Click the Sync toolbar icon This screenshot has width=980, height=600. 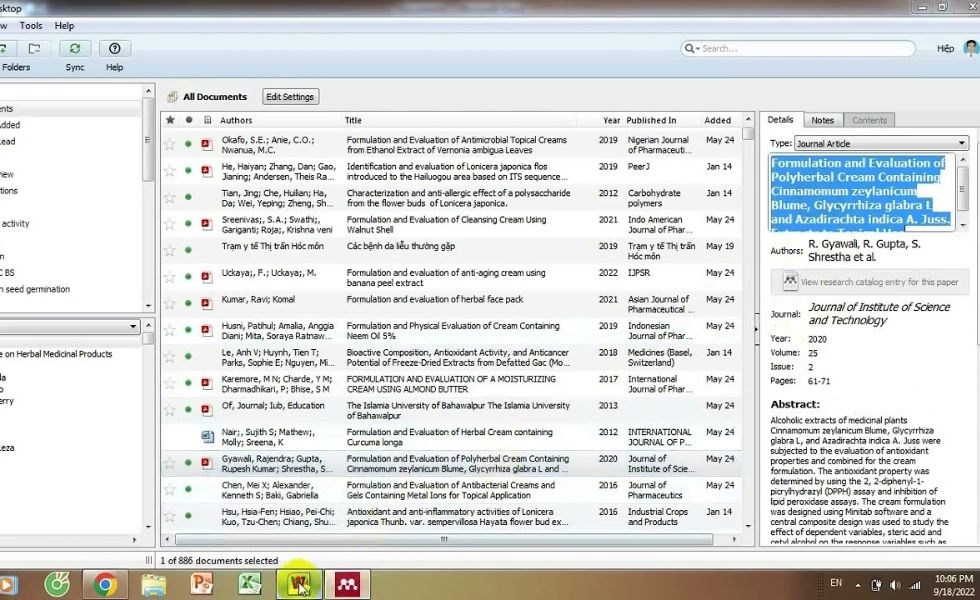(75, 49)
